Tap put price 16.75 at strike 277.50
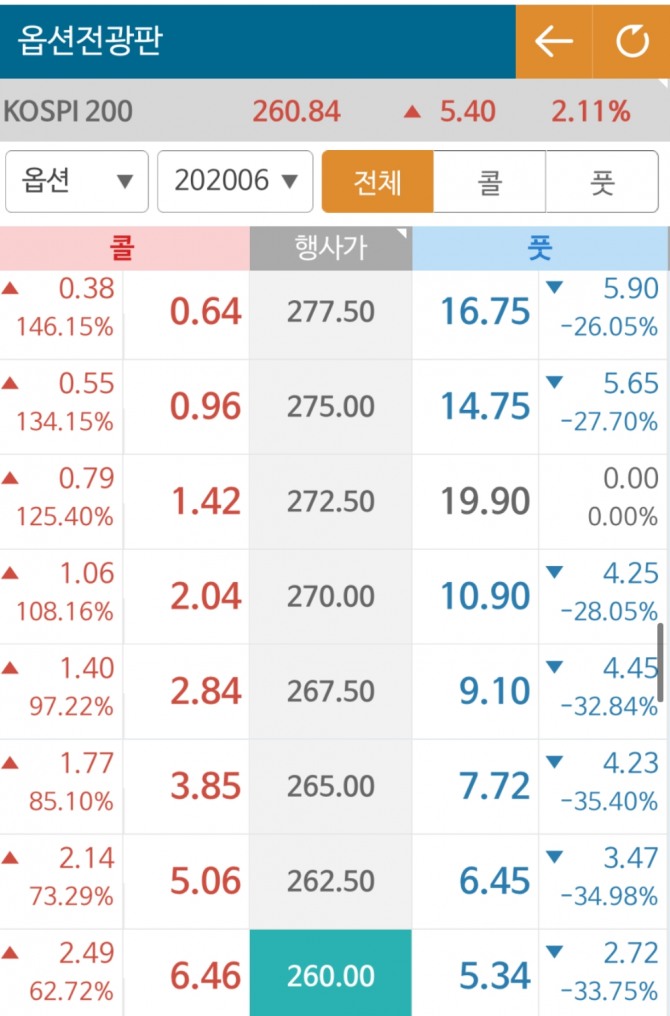This screenshot has height=1016, width=670. 485,312
